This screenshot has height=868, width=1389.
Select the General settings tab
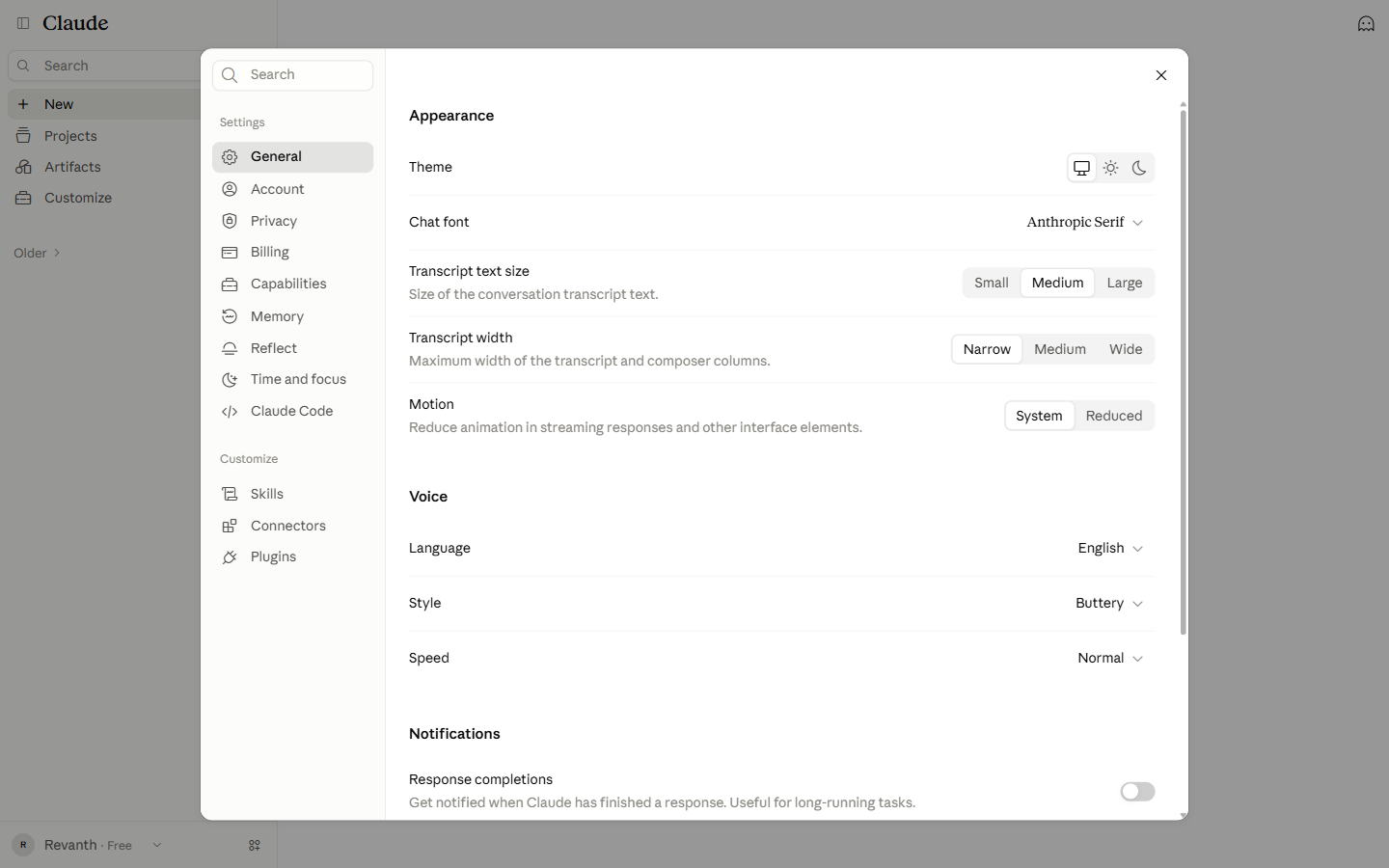292,157
